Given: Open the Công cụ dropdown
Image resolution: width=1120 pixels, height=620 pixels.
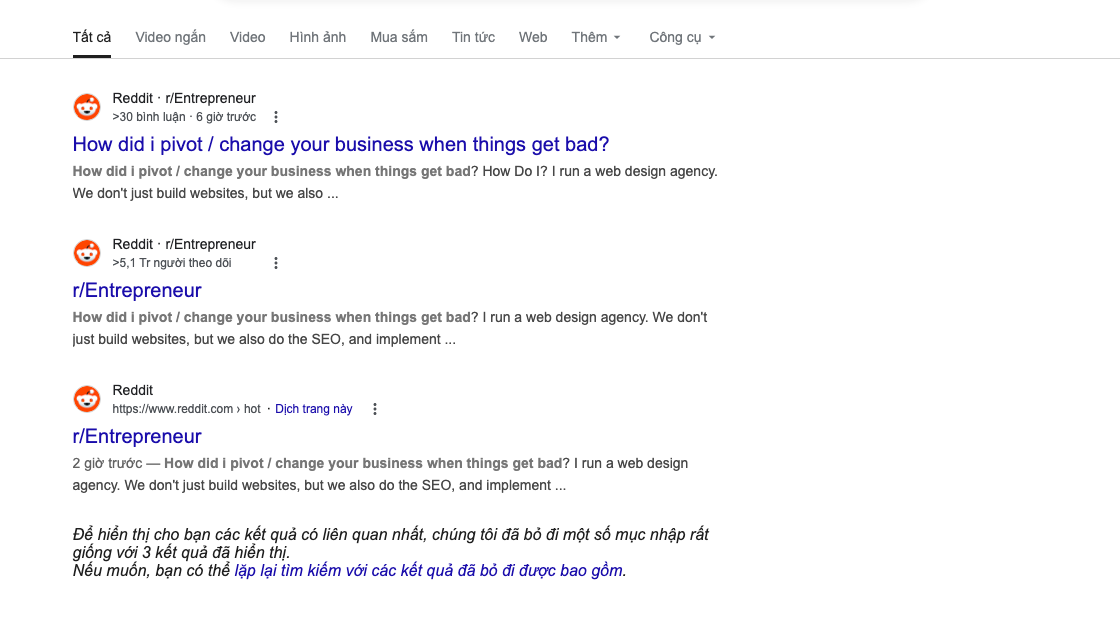Looking at the screenshot, I should [x=675, y=37].
